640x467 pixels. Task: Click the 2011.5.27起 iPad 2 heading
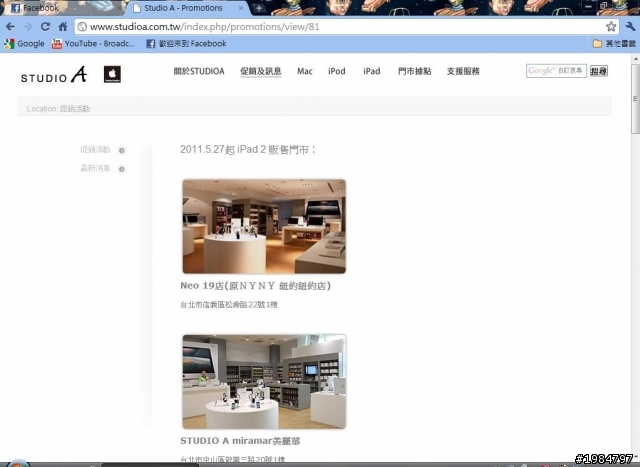(x=248, y=150)
